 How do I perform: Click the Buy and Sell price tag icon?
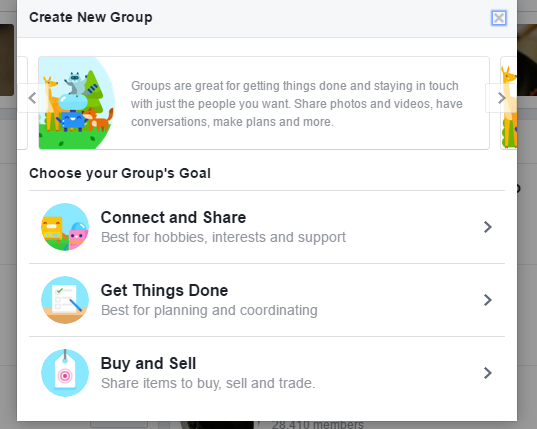coord(65,373)
